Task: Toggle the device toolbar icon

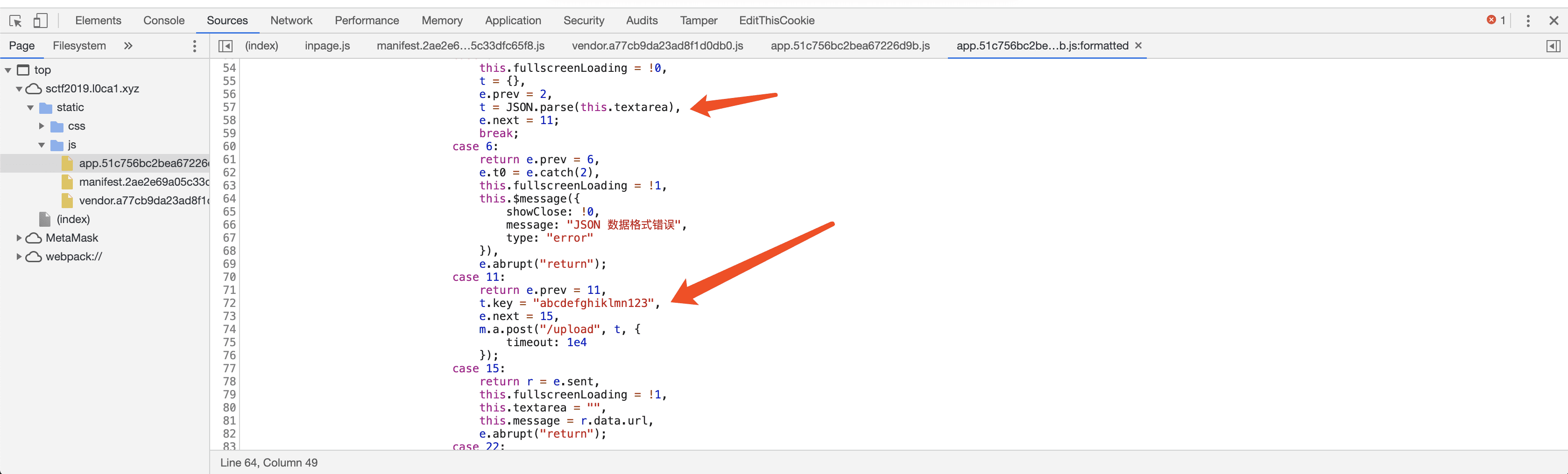Action: coord(40,21)
